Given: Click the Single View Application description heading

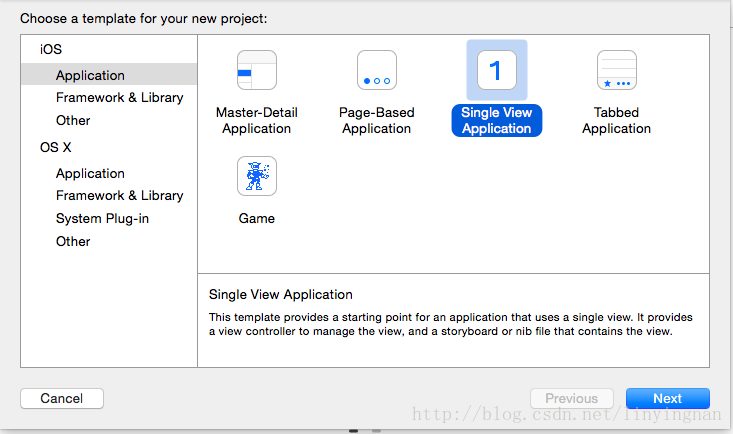Looking at the screenshot, I should pyautogui.click(x=280, y=295).
